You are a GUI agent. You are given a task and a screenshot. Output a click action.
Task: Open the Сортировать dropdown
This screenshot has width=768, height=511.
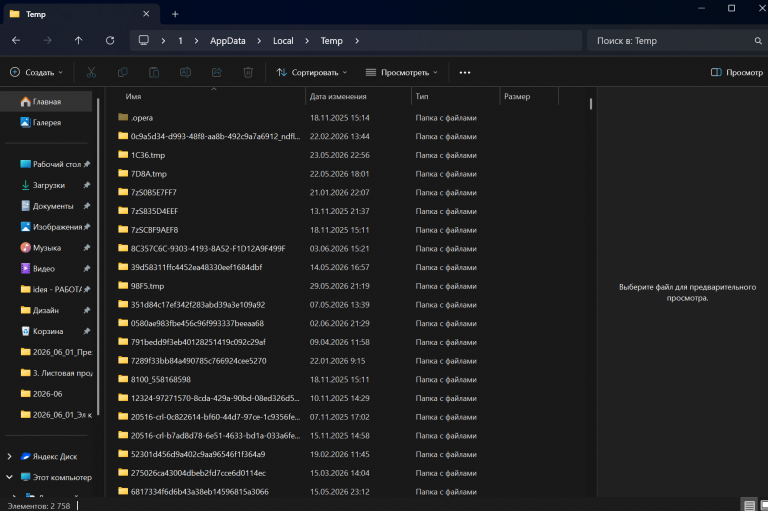tap(312, 73)
